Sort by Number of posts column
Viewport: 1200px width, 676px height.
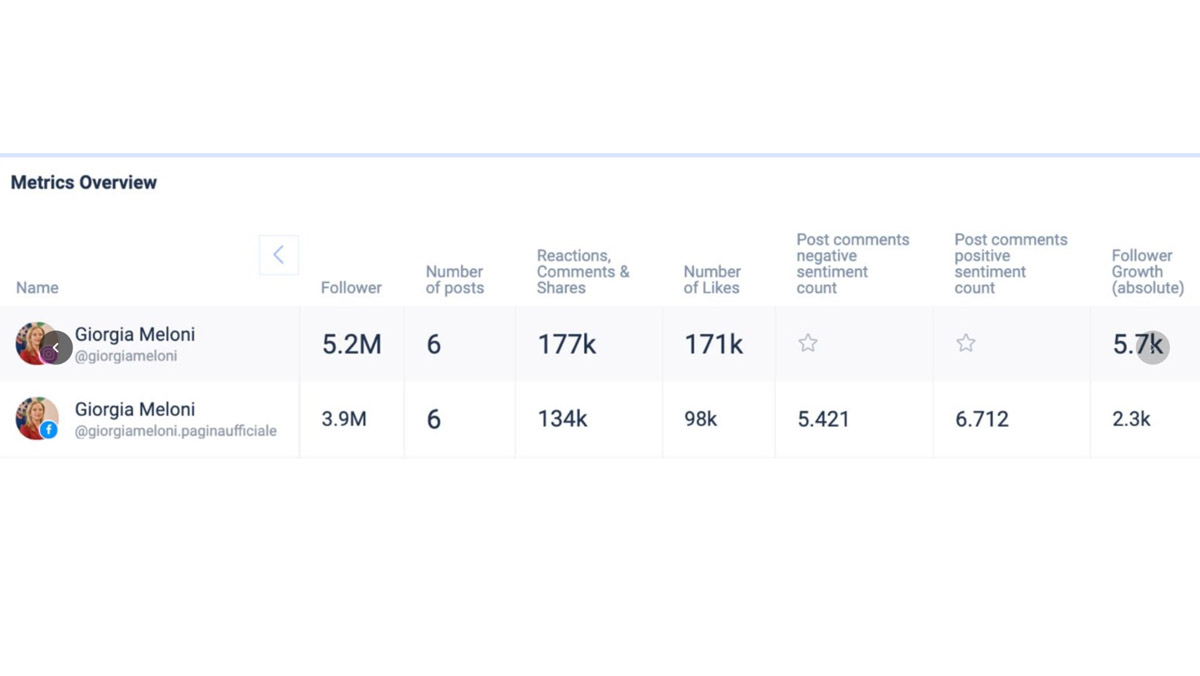click(454, 280)
